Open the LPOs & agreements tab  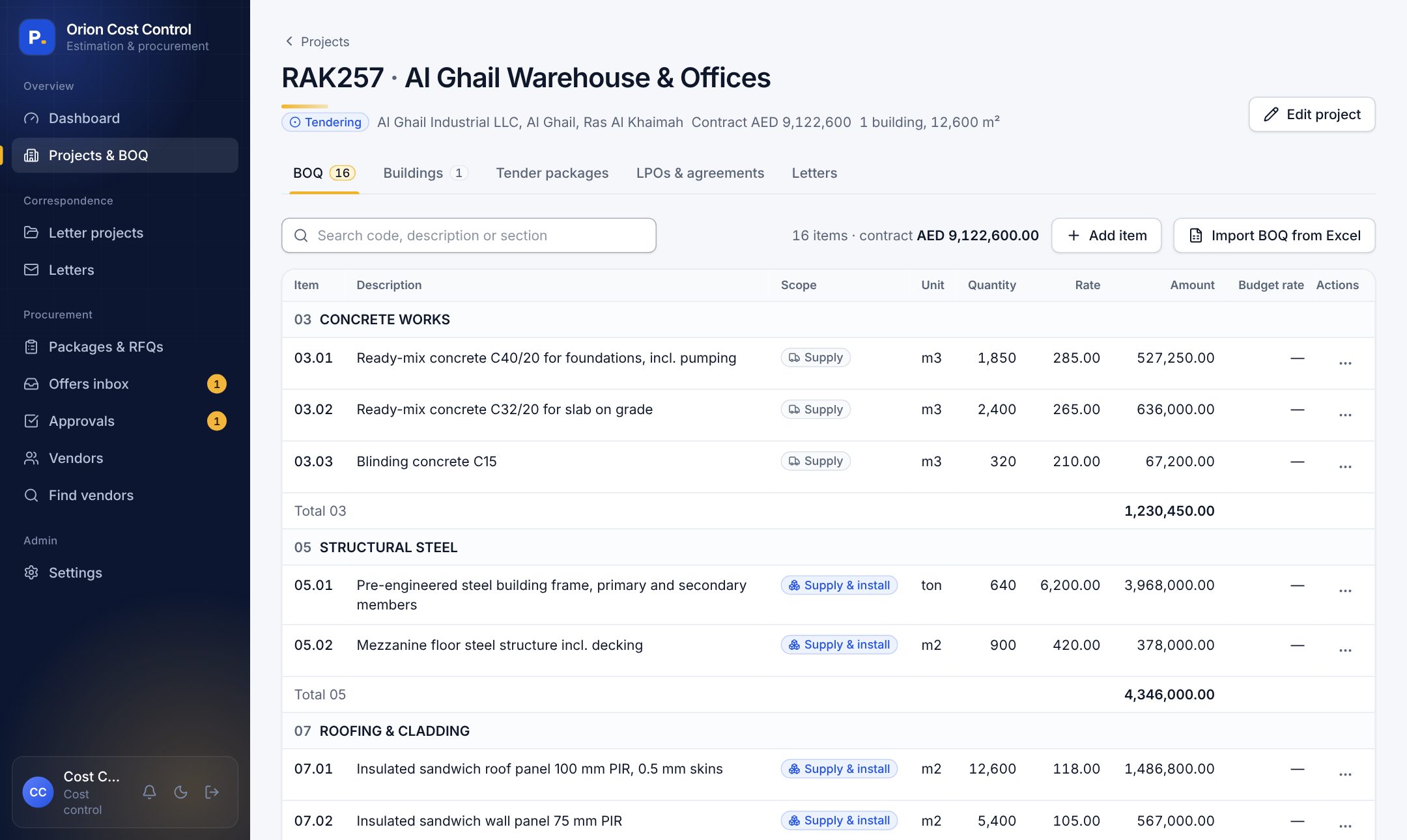click(700, 173)
